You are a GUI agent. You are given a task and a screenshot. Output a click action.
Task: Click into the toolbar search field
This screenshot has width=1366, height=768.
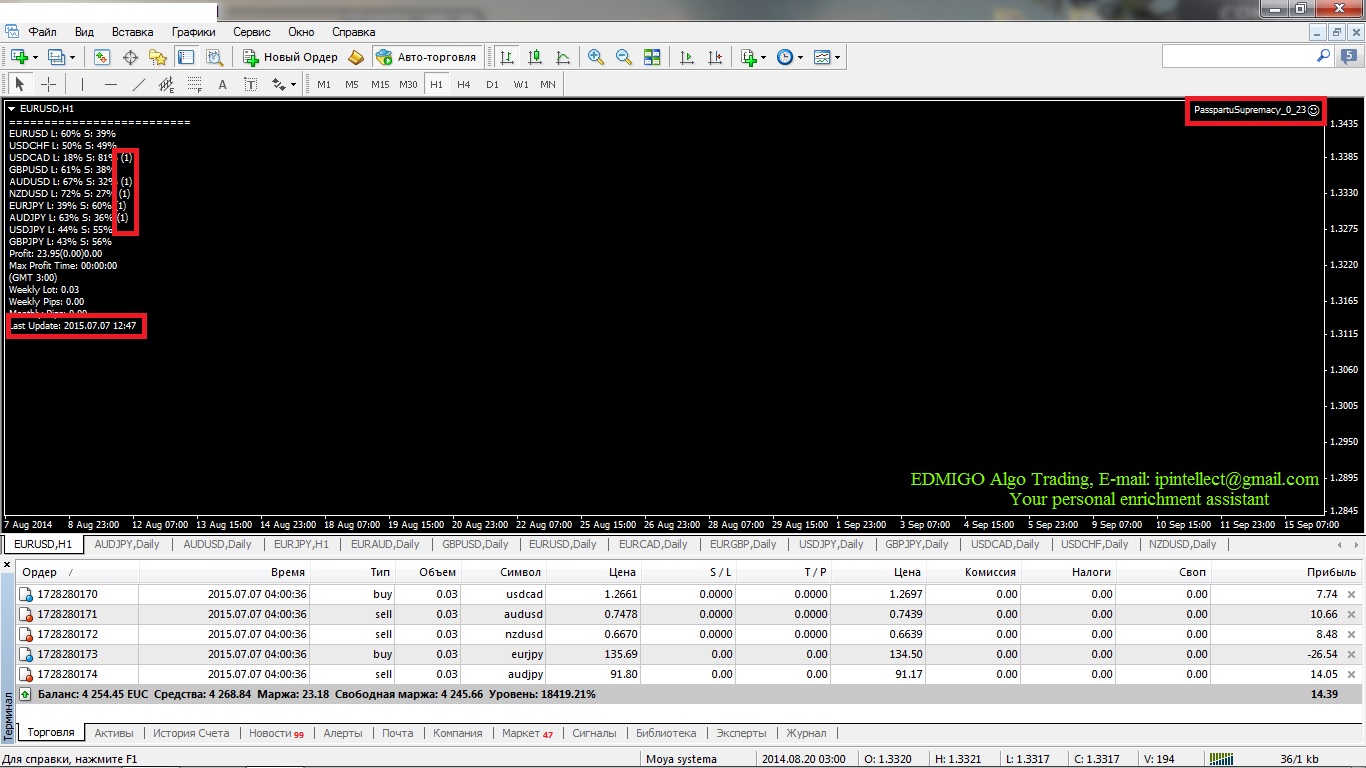click(x=1237, y=58)
